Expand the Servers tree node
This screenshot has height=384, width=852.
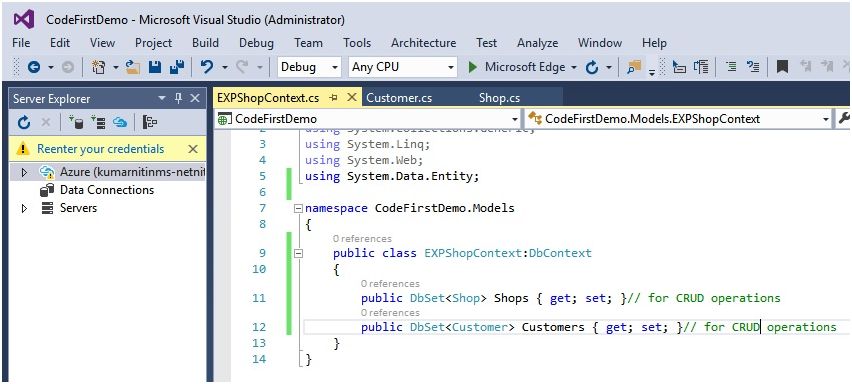tap(23, 208)
